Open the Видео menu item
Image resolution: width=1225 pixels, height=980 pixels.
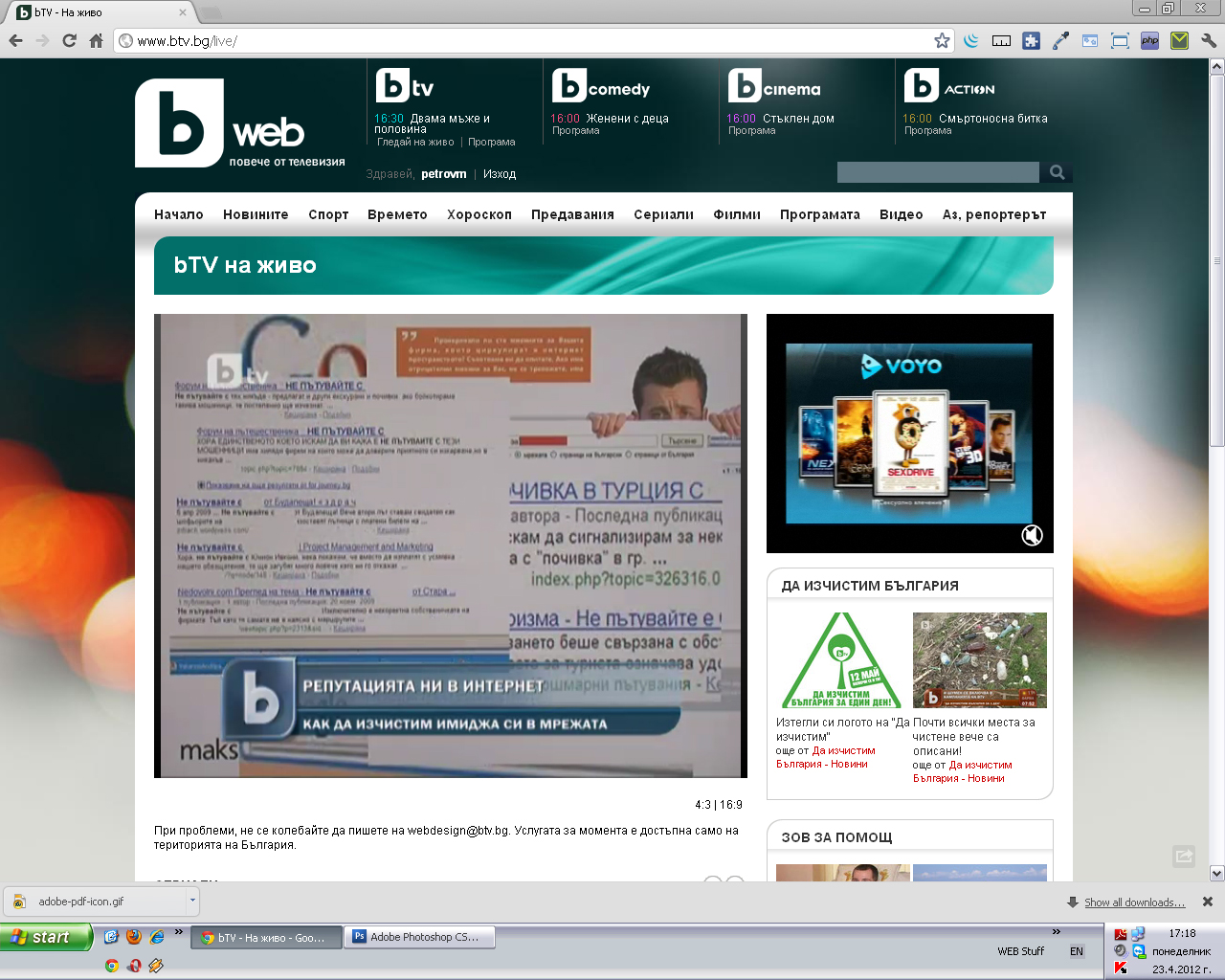pos(902,214)
